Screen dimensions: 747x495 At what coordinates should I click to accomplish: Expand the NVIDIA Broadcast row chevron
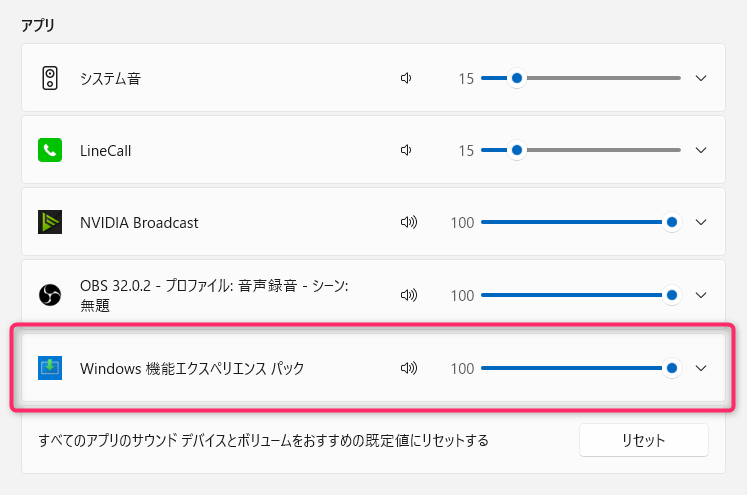pos(701,222)
